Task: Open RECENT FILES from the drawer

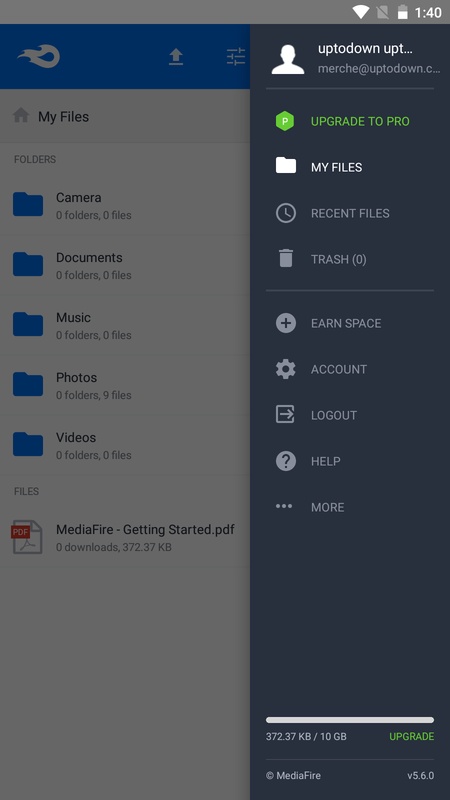Action: [x=350, y=213]
